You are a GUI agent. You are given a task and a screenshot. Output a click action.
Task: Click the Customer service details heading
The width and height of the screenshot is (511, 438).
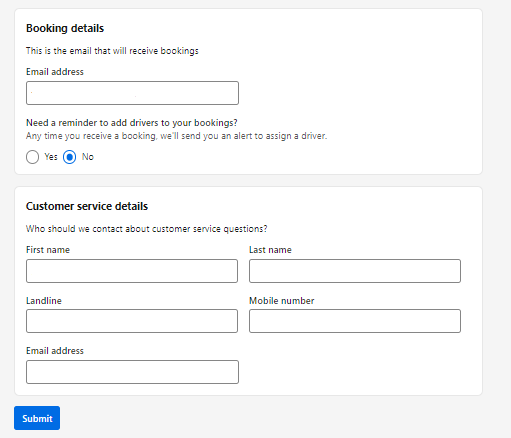[x=87, y=206]
